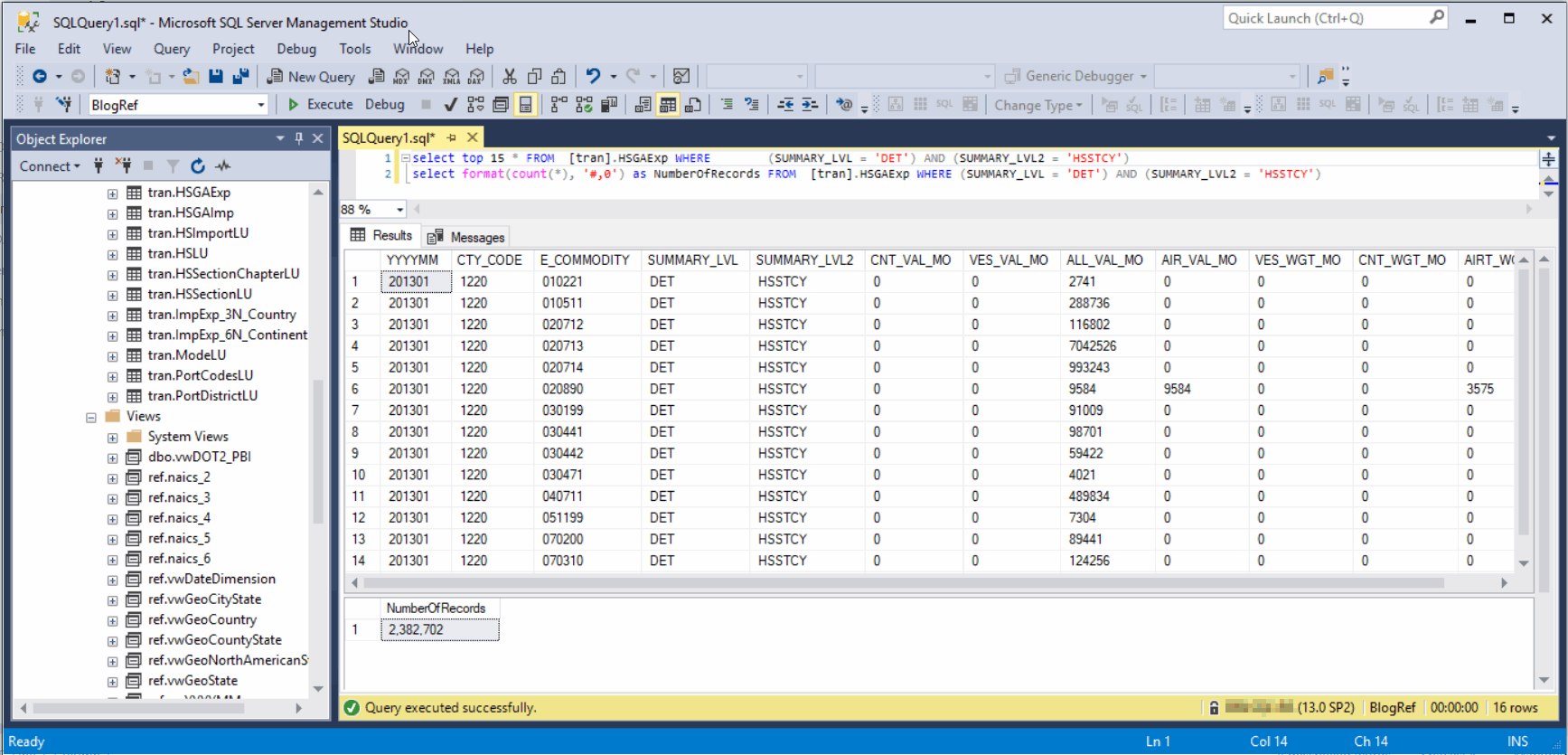Screen dimensions: 1568x755
Task: Click the New Query button
Action: coord(311,77)
